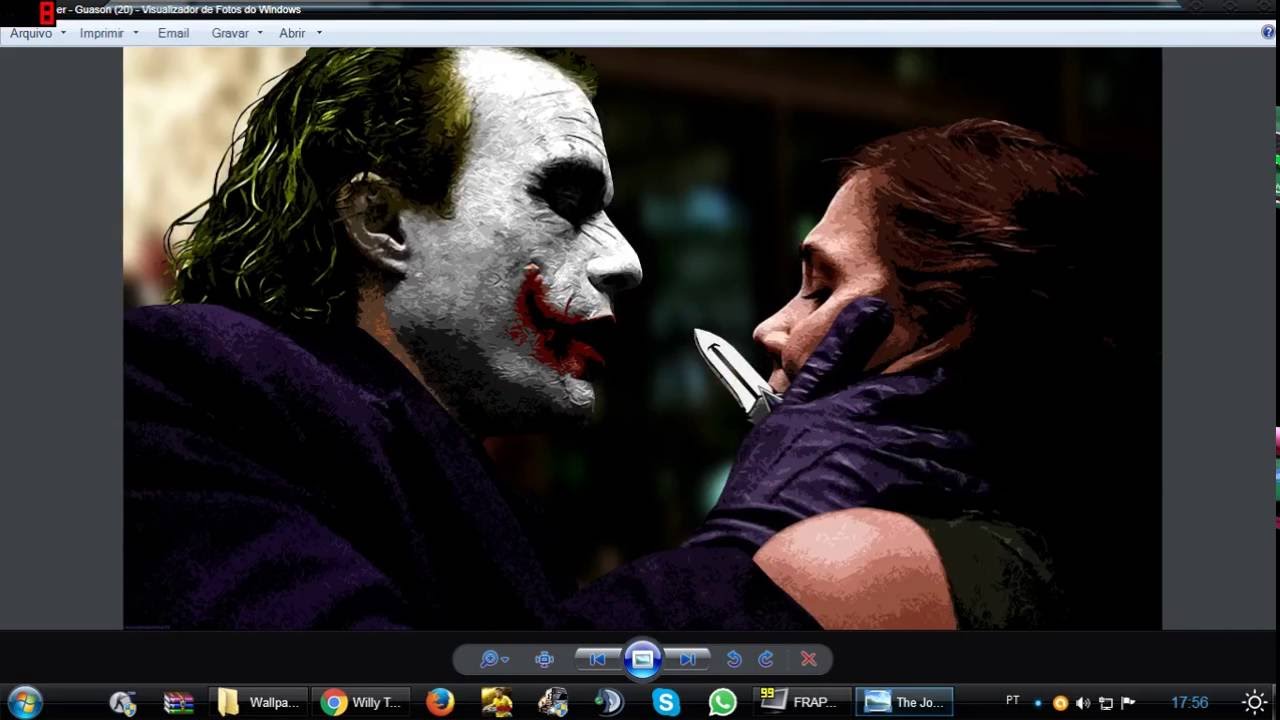This screenshot has width=1280, height=720.
Task: Open the FRAPS taskbar window
Action: (x=800, y=702)
